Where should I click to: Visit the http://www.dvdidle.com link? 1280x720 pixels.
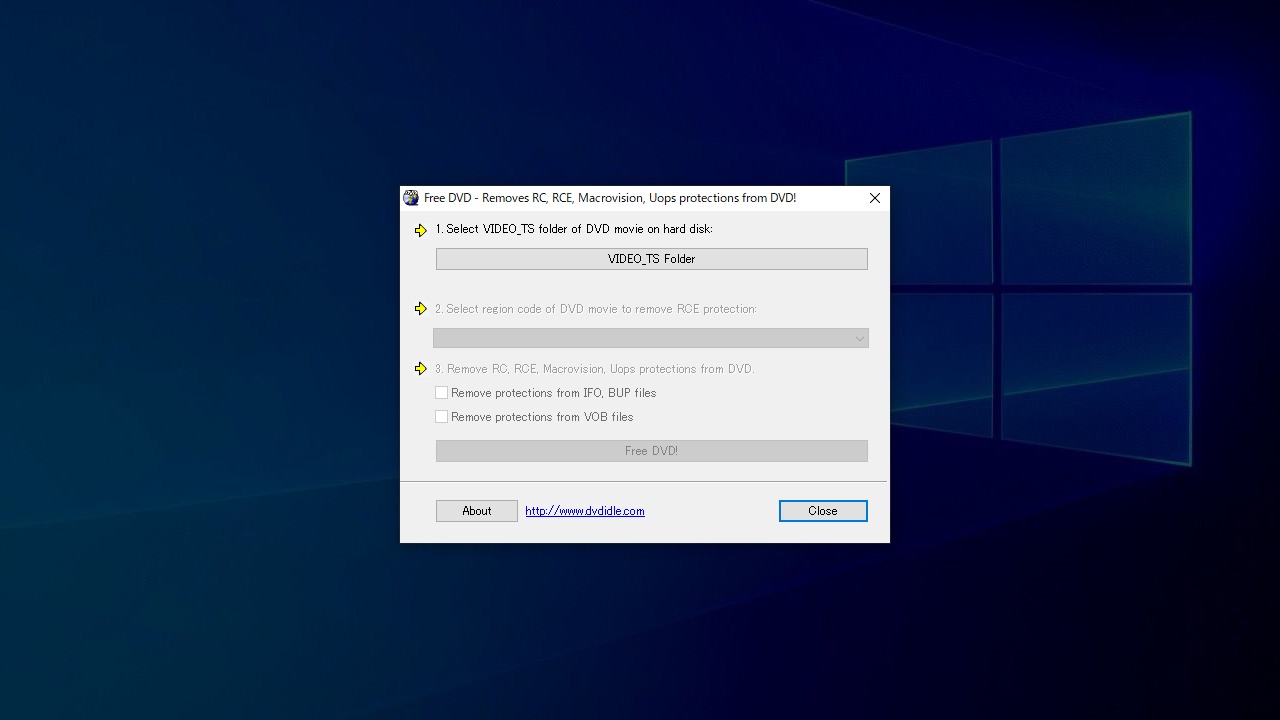pyautogui.click(x=585, y=511)
